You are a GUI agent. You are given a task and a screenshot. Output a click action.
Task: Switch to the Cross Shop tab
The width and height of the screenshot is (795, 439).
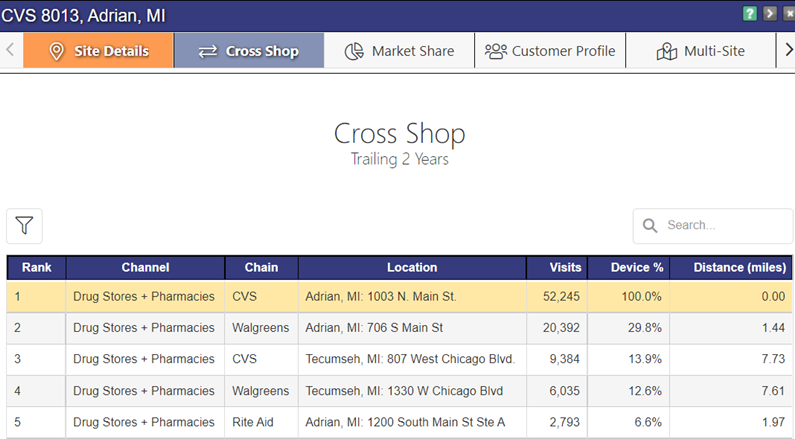pos(249,51)
